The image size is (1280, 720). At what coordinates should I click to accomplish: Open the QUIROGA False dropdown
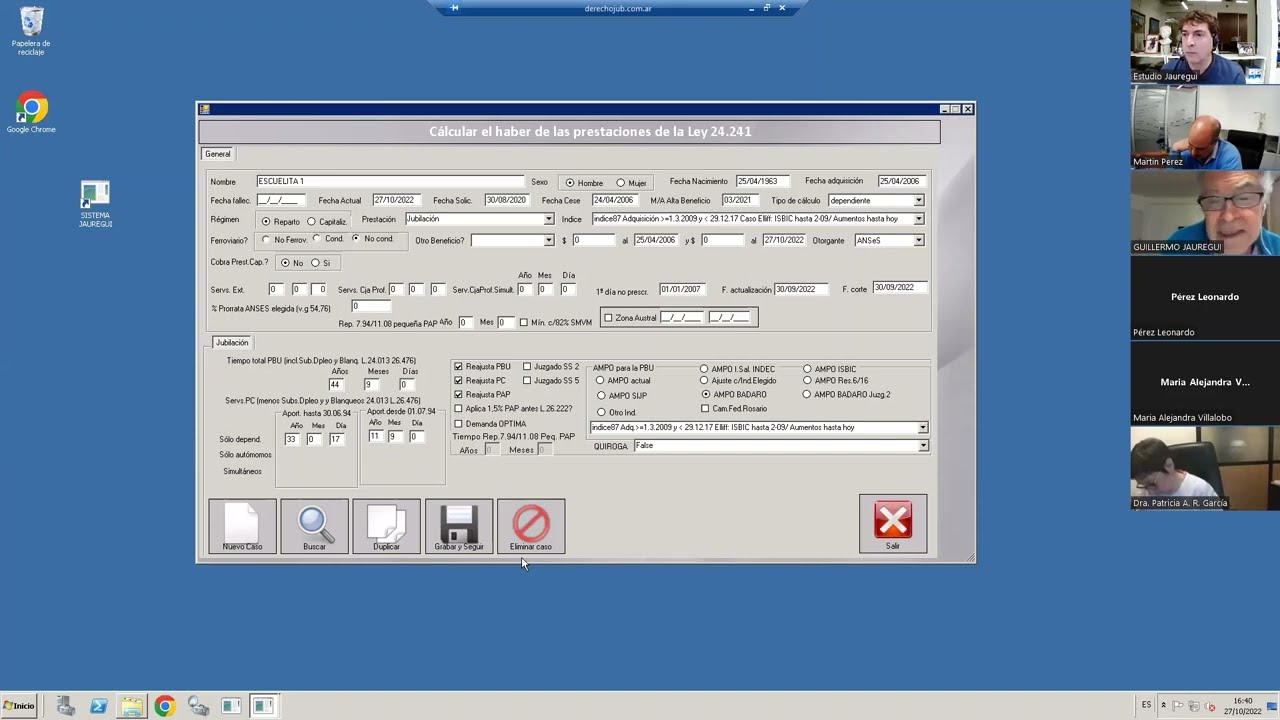click(x=922, y=446)
